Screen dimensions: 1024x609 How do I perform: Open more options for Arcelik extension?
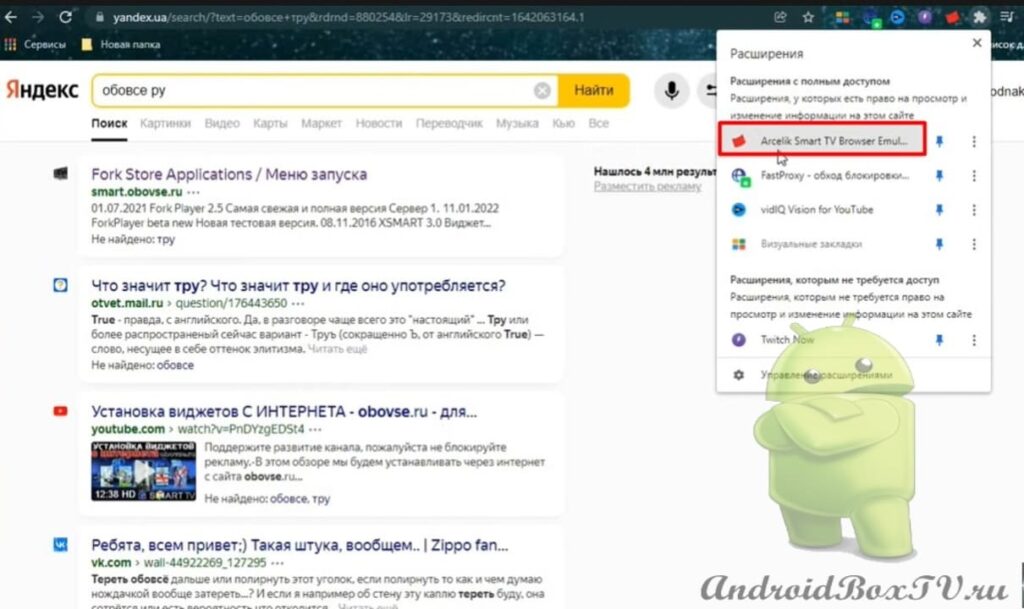tap(974, 141)
